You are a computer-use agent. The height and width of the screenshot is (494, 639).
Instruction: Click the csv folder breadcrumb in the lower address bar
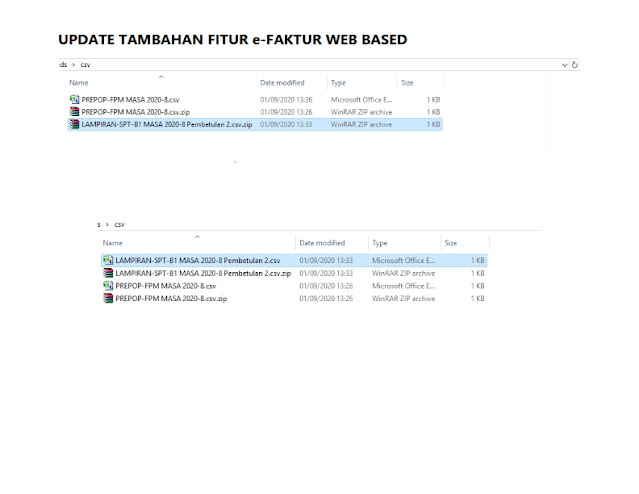(119, 225)
